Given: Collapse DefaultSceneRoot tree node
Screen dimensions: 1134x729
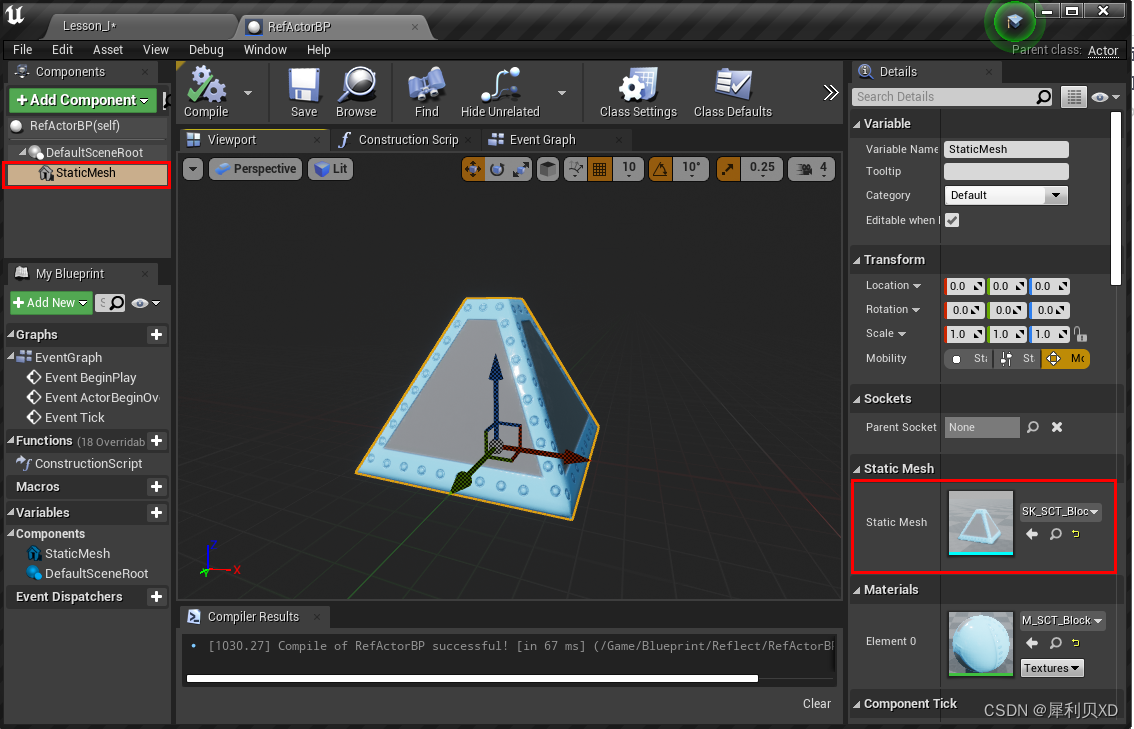Looking at the screenshot, I should coord(22,153).
